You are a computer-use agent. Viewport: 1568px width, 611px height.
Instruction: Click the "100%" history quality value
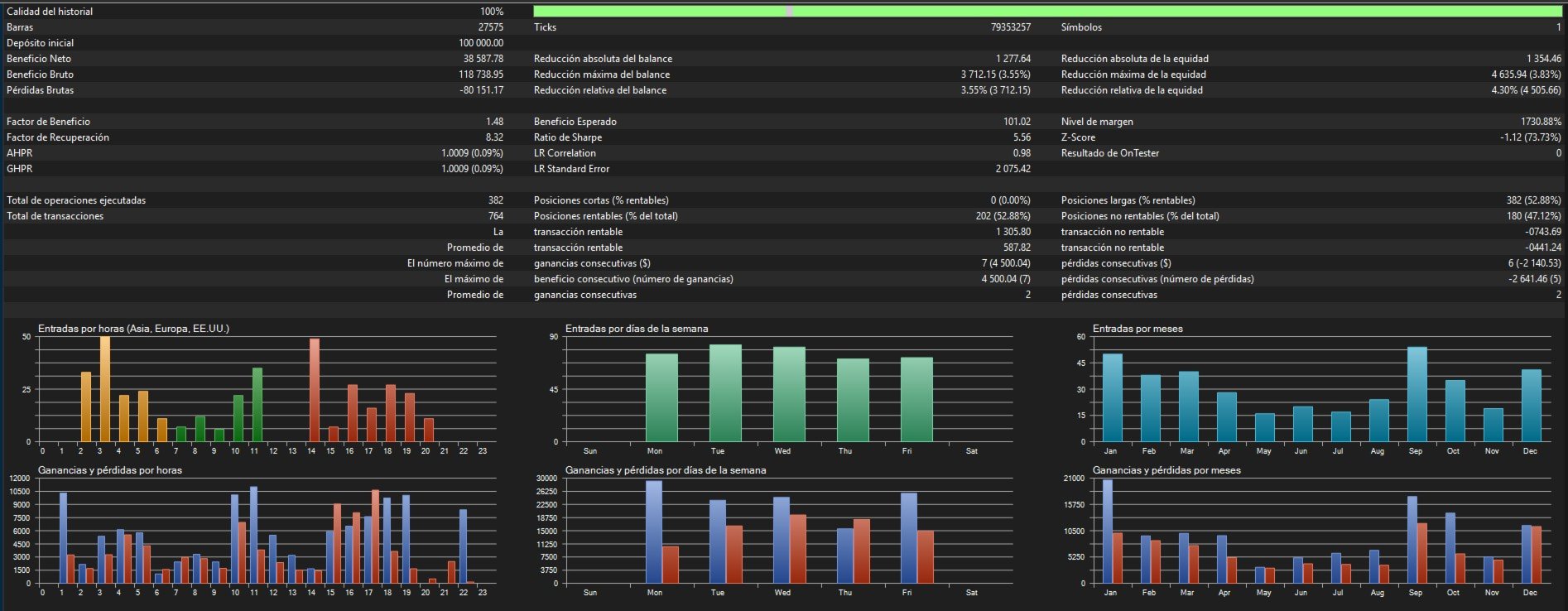pos(492,12)
